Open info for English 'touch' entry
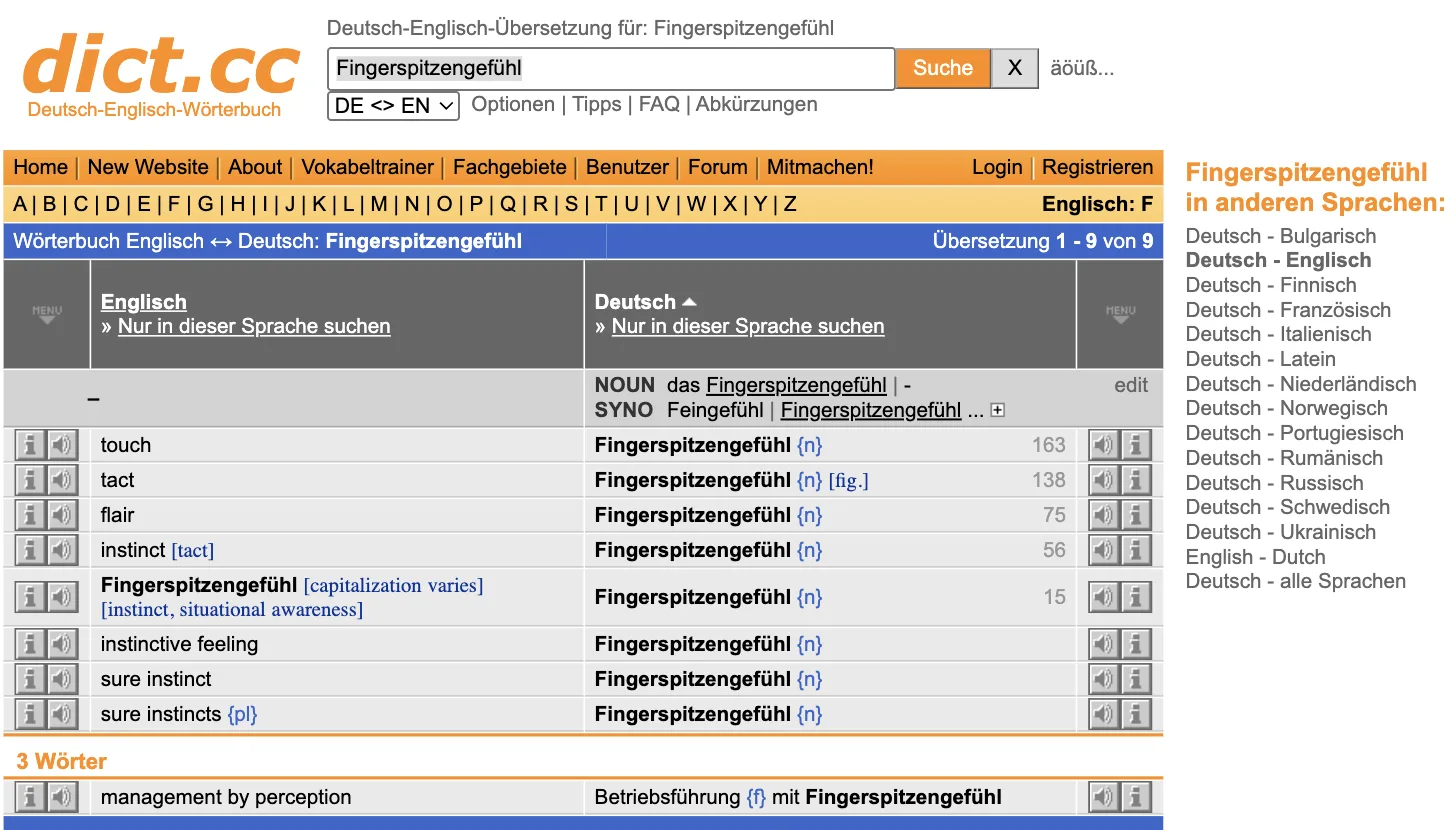This screenshot has width=1456, height=830. tap(31, 445)
